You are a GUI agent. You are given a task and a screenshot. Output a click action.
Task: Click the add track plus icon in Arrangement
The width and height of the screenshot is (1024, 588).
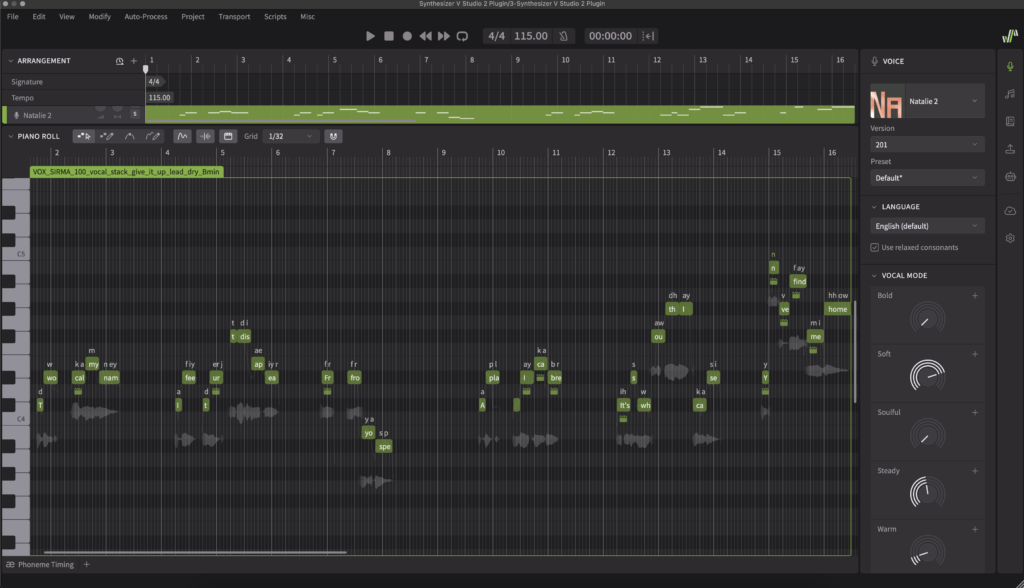tap(134, 61)
